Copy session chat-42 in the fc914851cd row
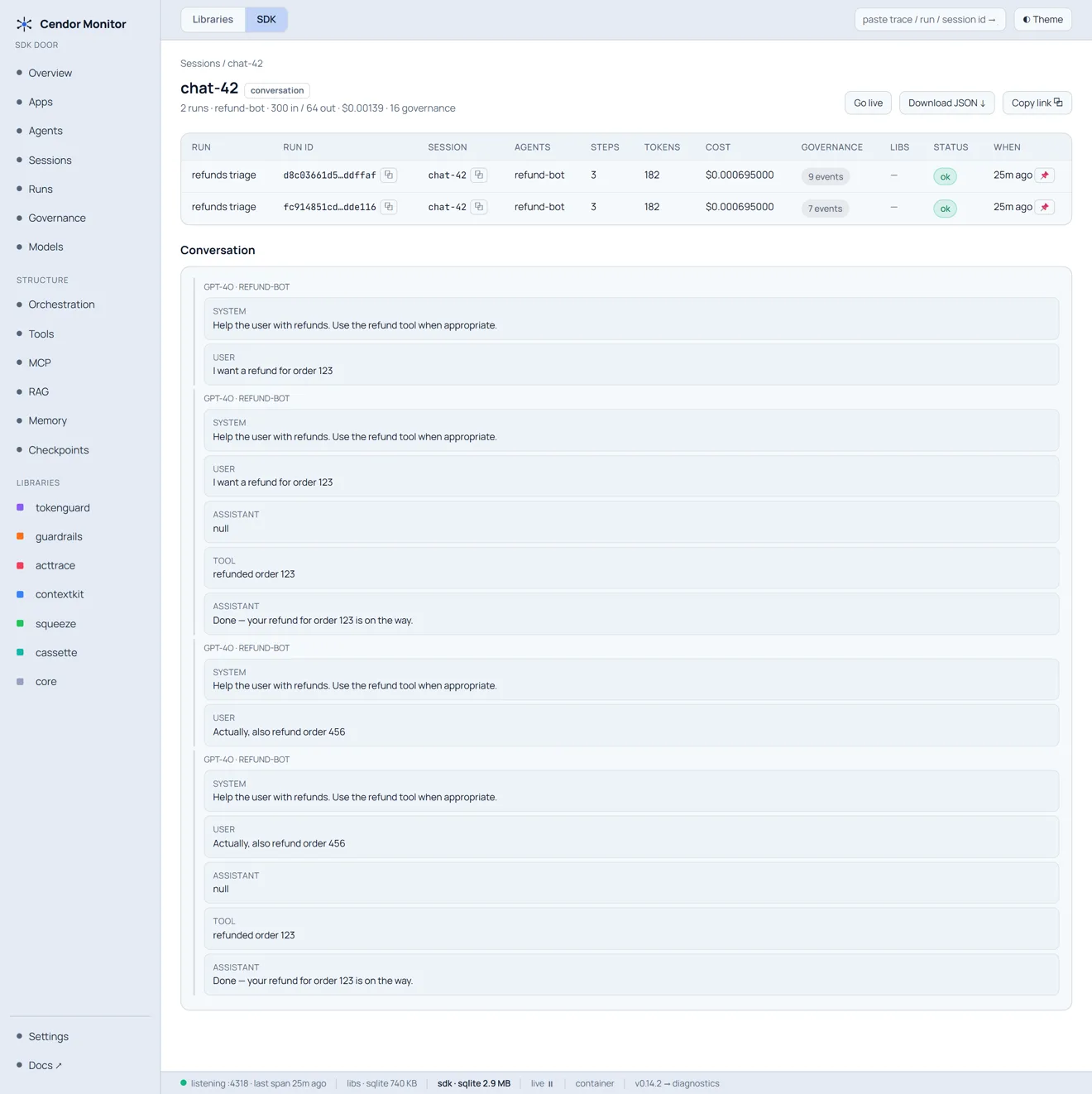The height and width of the screenshot is (1094, 1092). coord(479,207)
